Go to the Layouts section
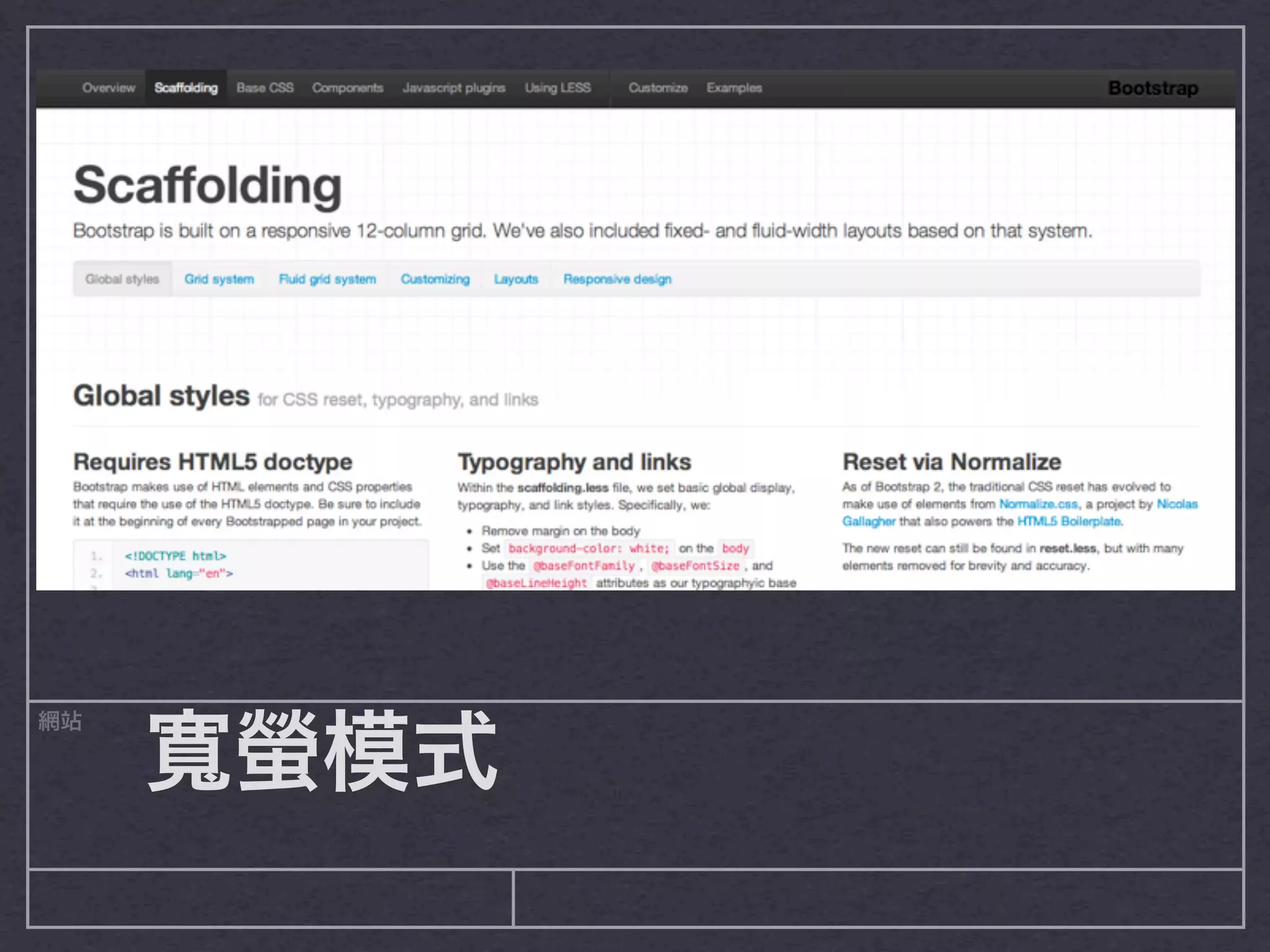 pyautogui.click(x=516, y=280)
